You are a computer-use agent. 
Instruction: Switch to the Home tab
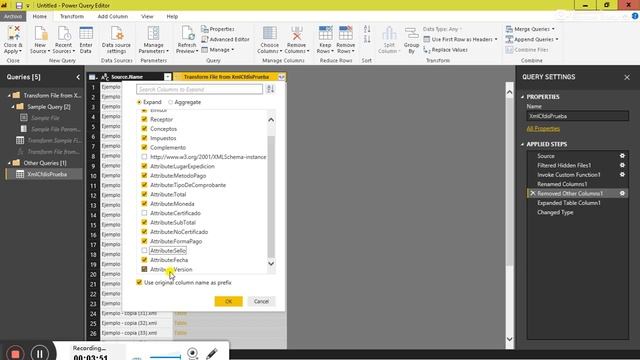click(x=40, y=16)
